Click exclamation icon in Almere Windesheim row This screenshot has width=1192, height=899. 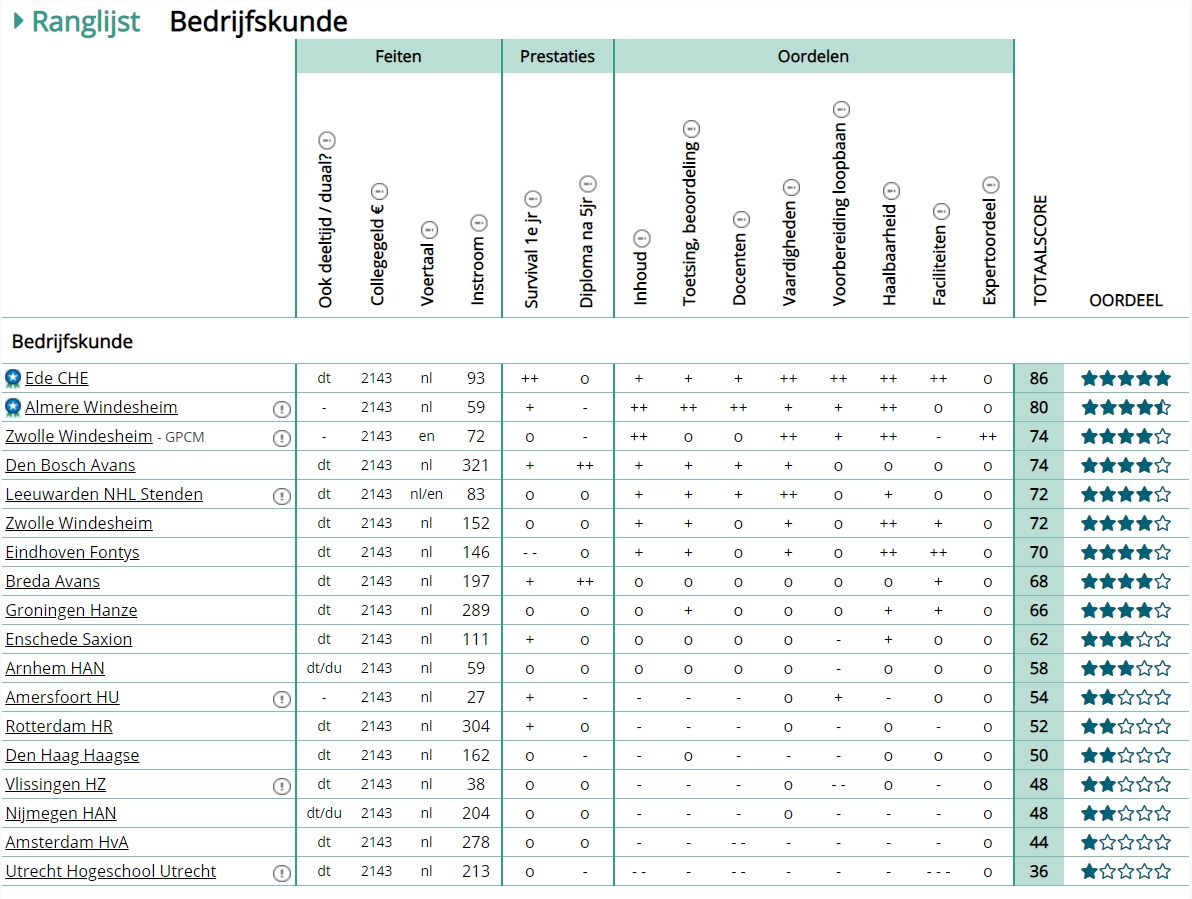pyautogui.click(x=281, y=409)
